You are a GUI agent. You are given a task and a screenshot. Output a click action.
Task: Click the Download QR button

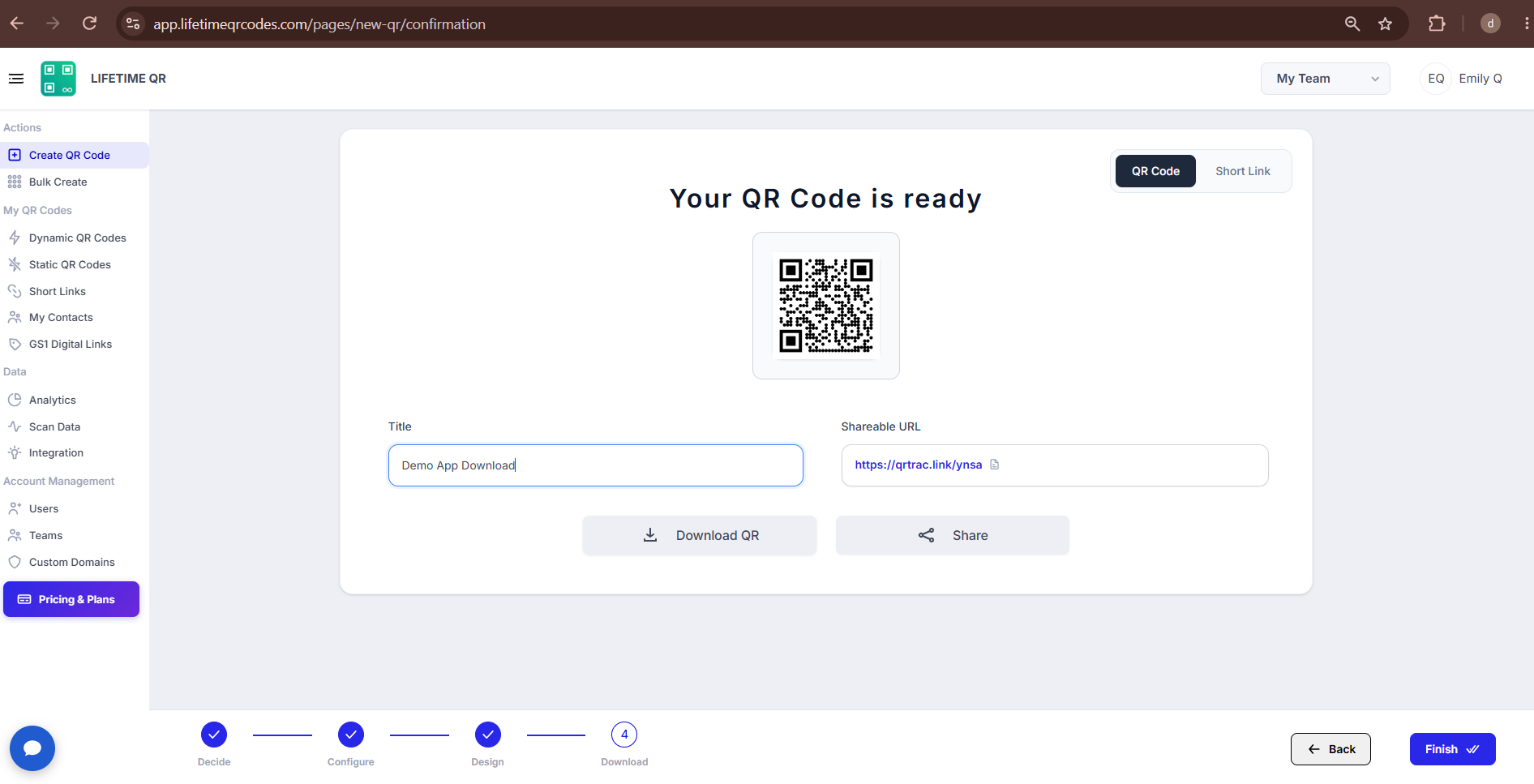pyautogui.click(x=699, y=535)
